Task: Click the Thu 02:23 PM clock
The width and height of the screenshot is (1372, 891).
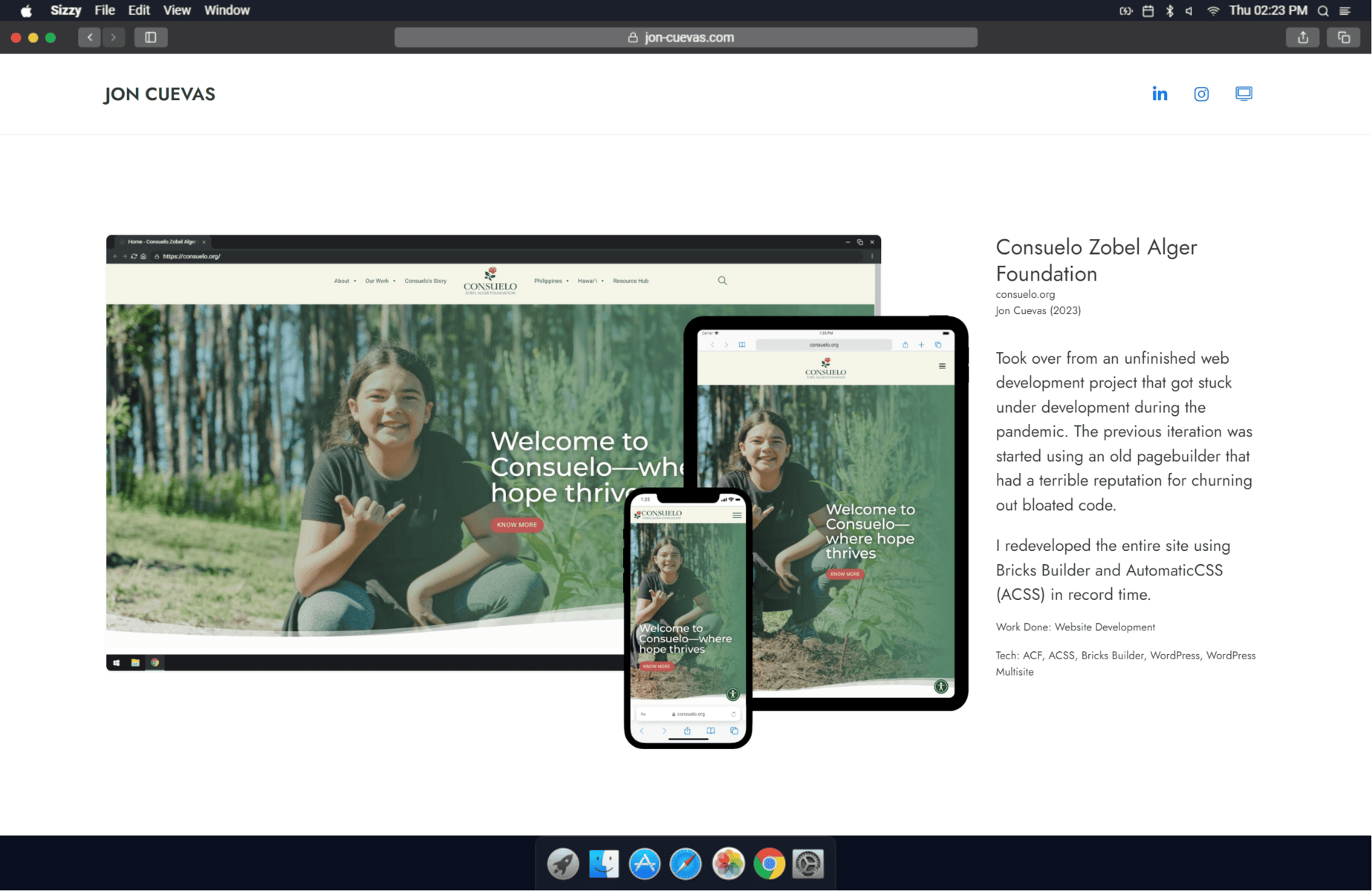Action: 1268,10
